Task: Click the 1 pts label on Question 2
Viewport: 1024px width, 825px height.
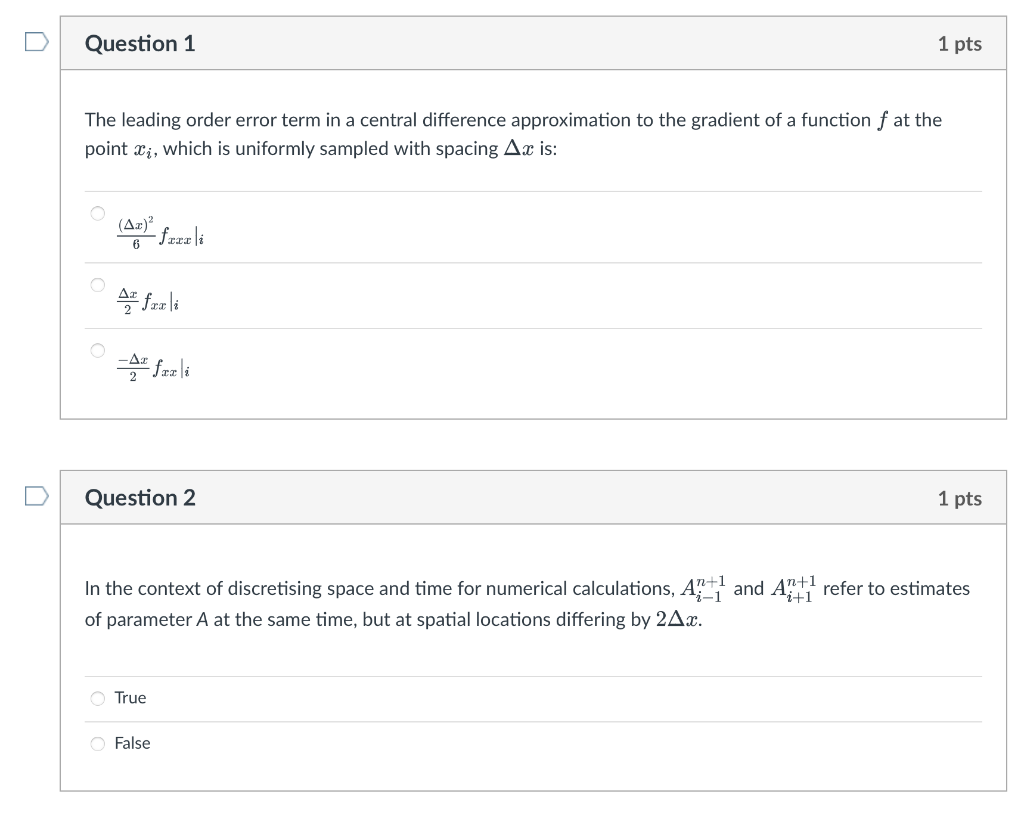Action: [x=961, y=498]
